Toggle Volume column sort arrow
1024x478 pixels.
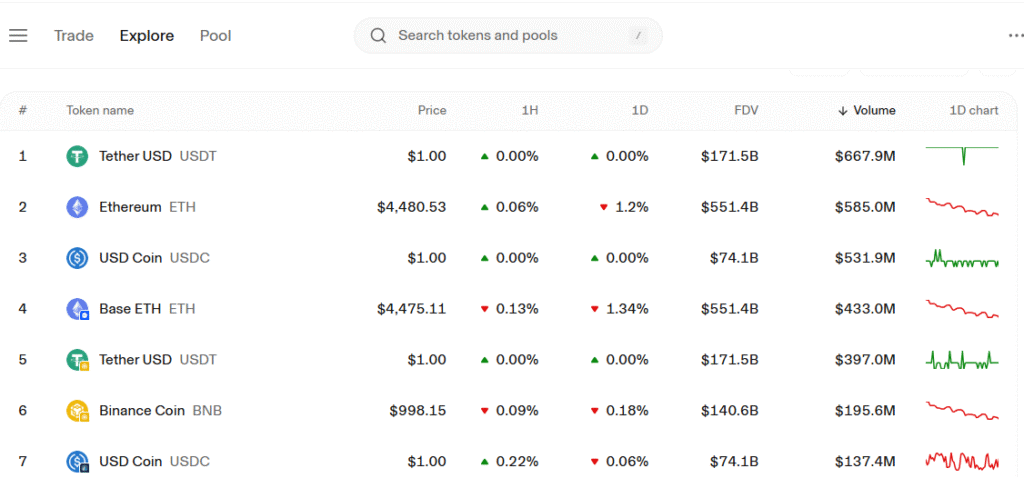coord(842,111)
